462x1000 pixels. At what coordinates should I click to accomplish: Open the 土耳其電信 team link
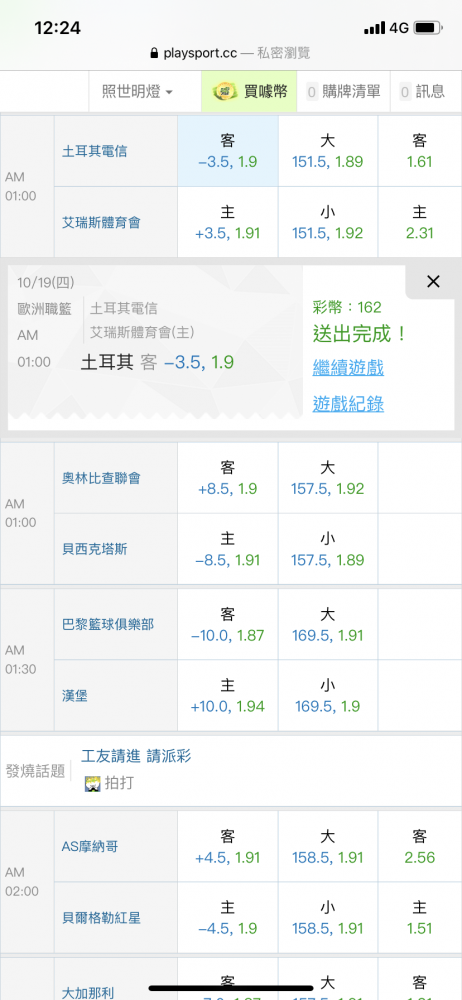point(94,151)
